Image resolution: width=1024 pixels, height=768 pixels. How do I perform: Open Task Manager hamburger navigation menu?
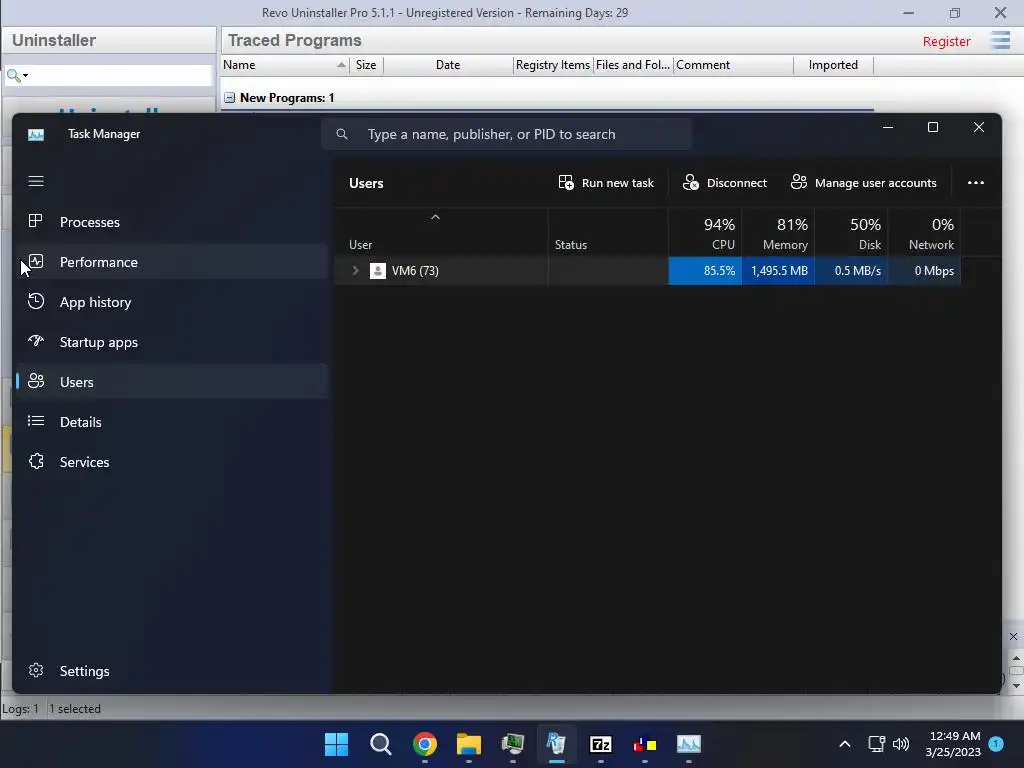[36, 181]
